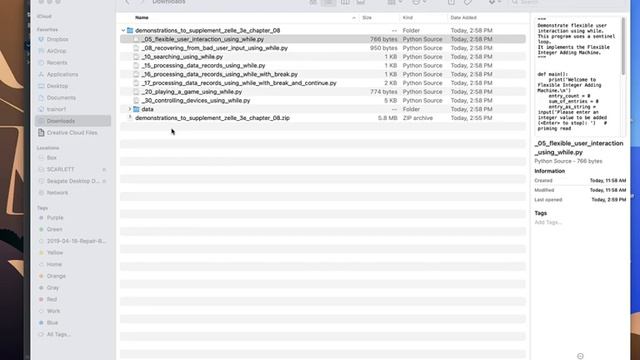Select _10_searching_using_while.py file
This screenshot has width=640, height=360.
point(323,57)
